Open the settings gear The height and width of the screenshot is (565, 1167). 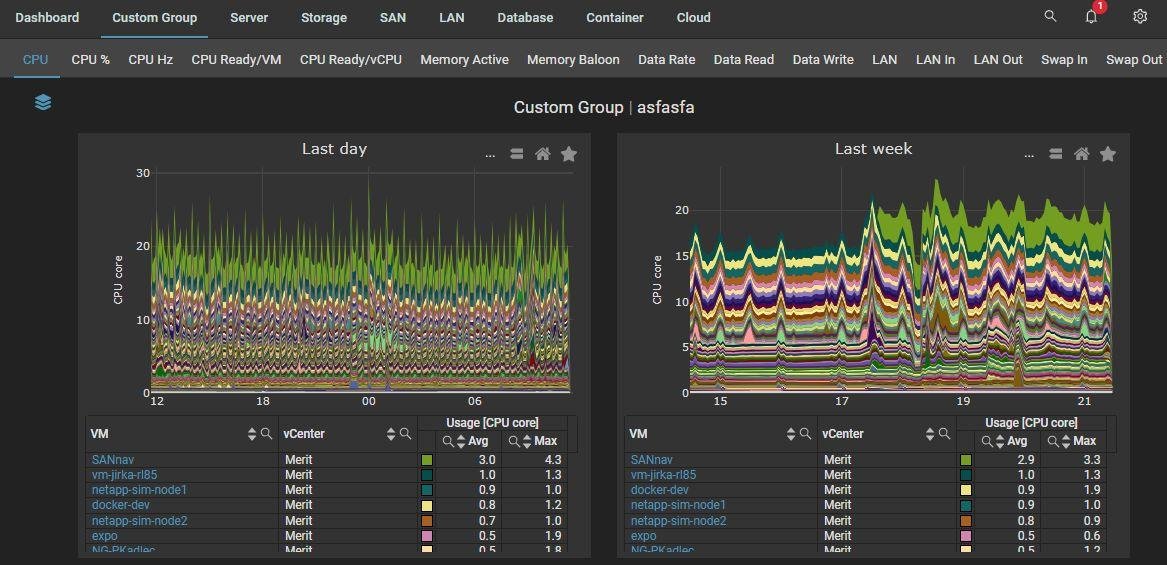click(x=1140, y=17)
